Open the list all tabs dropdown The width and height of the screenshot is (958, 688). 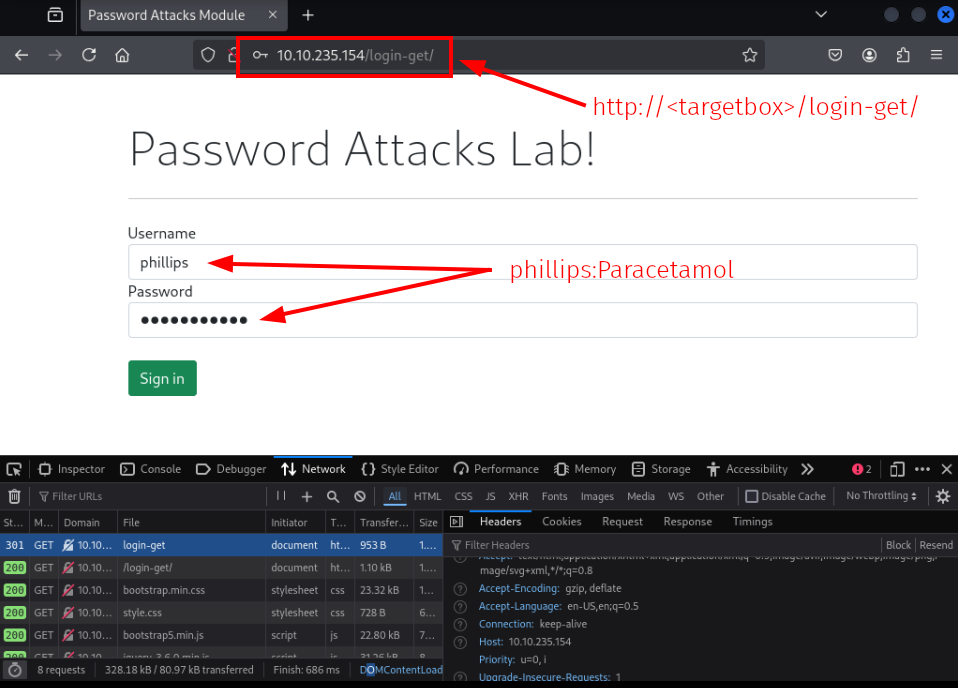click(820, 15)
